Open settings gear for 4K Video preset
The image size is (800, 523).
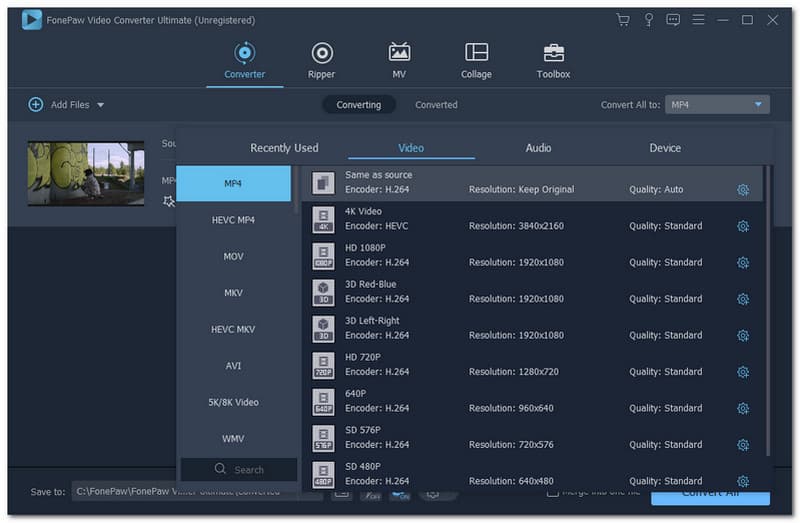743,226
